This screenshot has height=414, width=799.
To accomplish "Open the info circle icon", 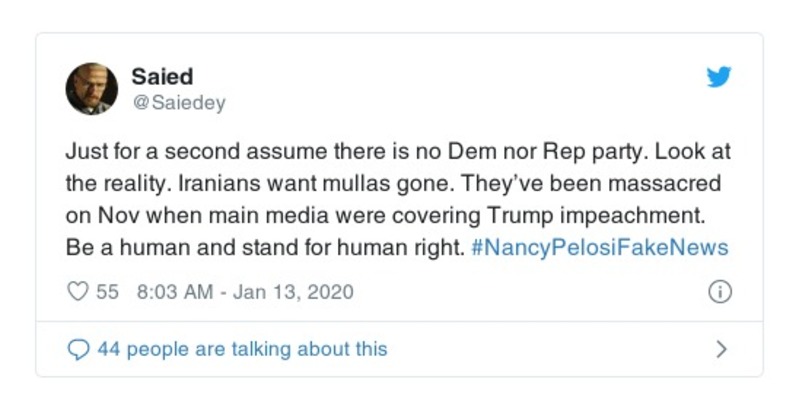I will coord(720,293).
